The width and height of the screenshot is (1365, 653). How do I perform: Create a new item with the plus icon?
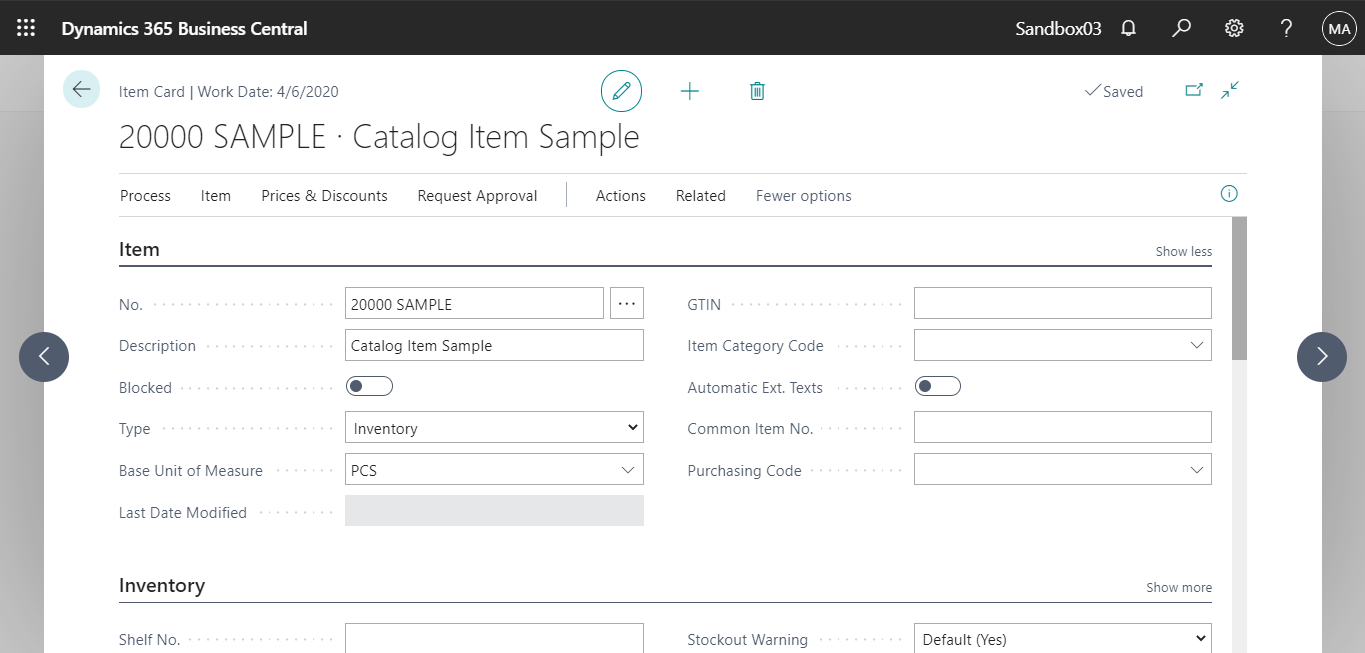(x=690, y=90)
